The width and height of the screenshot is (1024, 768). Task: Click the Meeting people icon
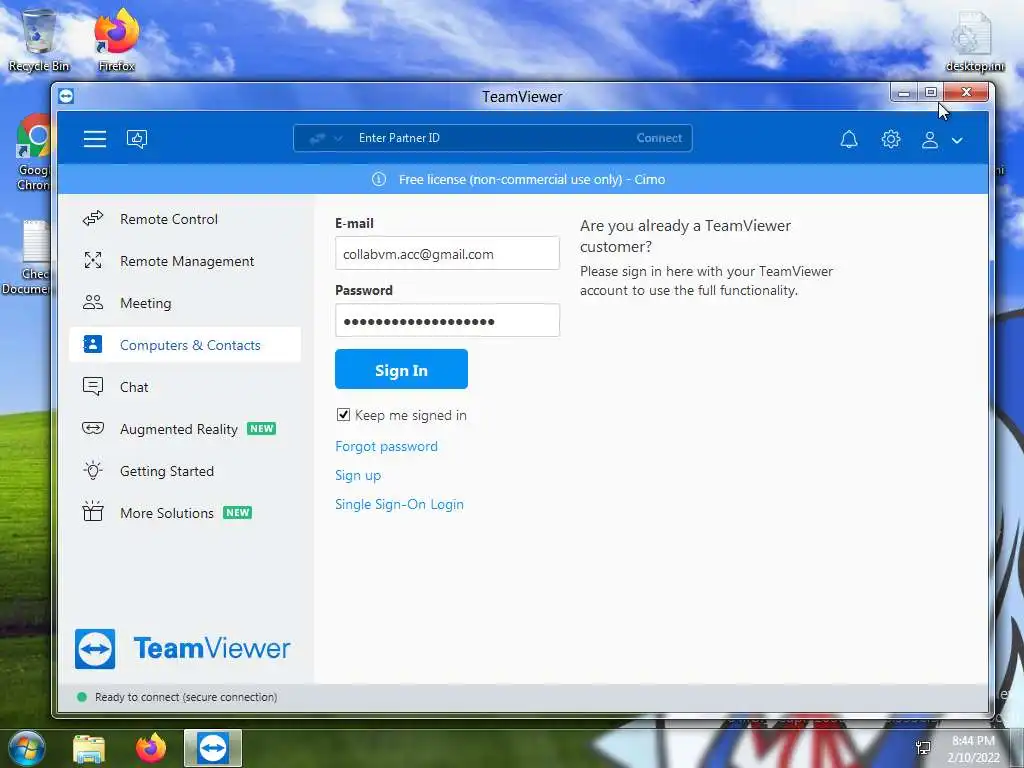coord(93,302)
